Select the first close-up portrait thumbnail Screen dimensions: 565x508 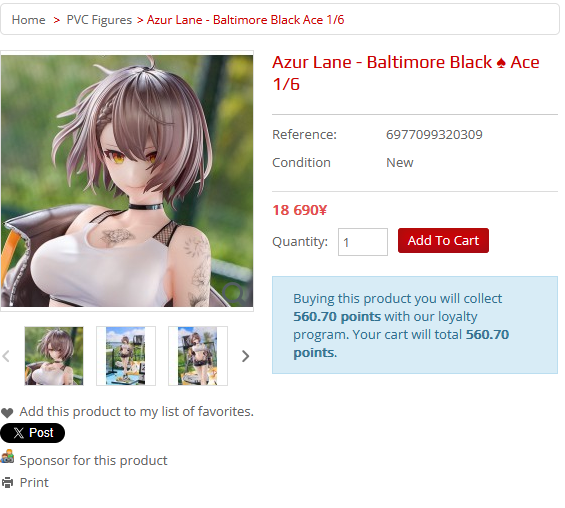54,356
